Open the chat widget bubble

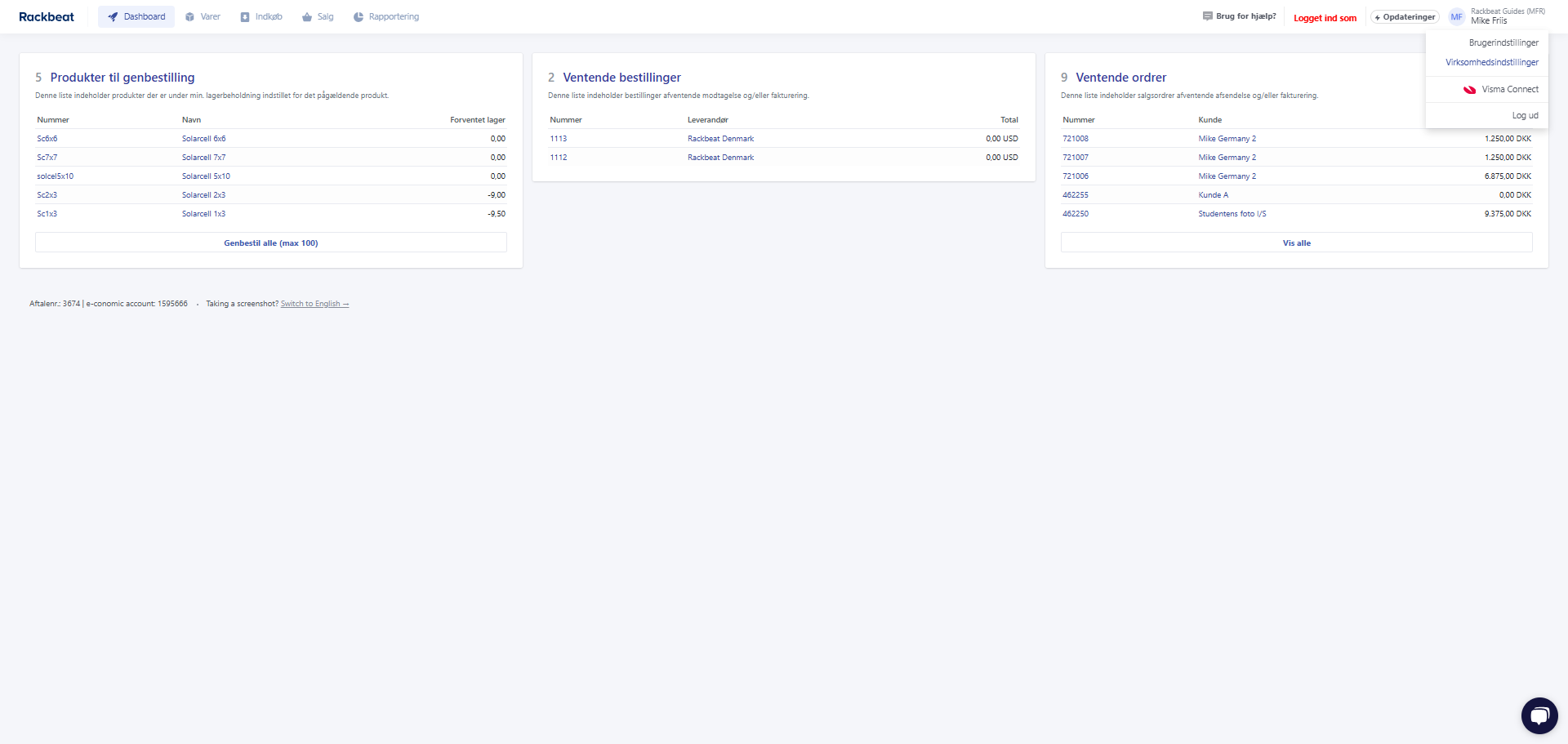(x=1539, y=715)
